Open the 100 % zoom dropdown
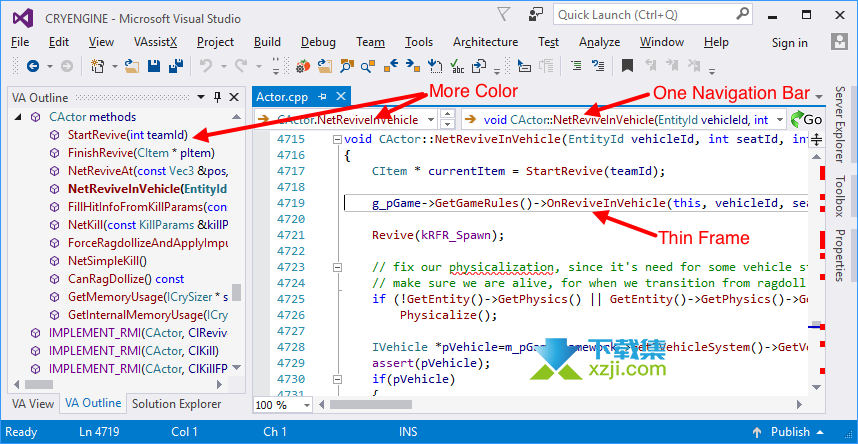 (306, 405)
